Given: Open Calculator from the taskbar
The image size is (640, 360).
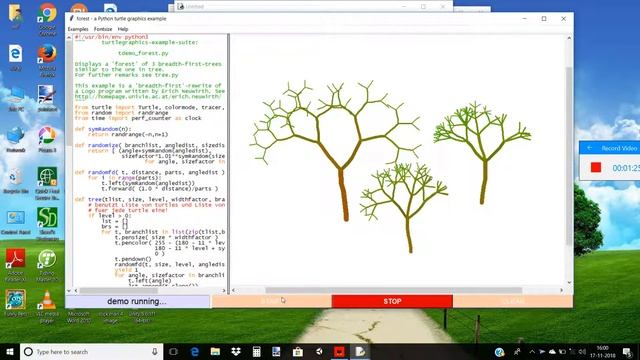Looking at the screenshot, I should (x=256, y=351).
